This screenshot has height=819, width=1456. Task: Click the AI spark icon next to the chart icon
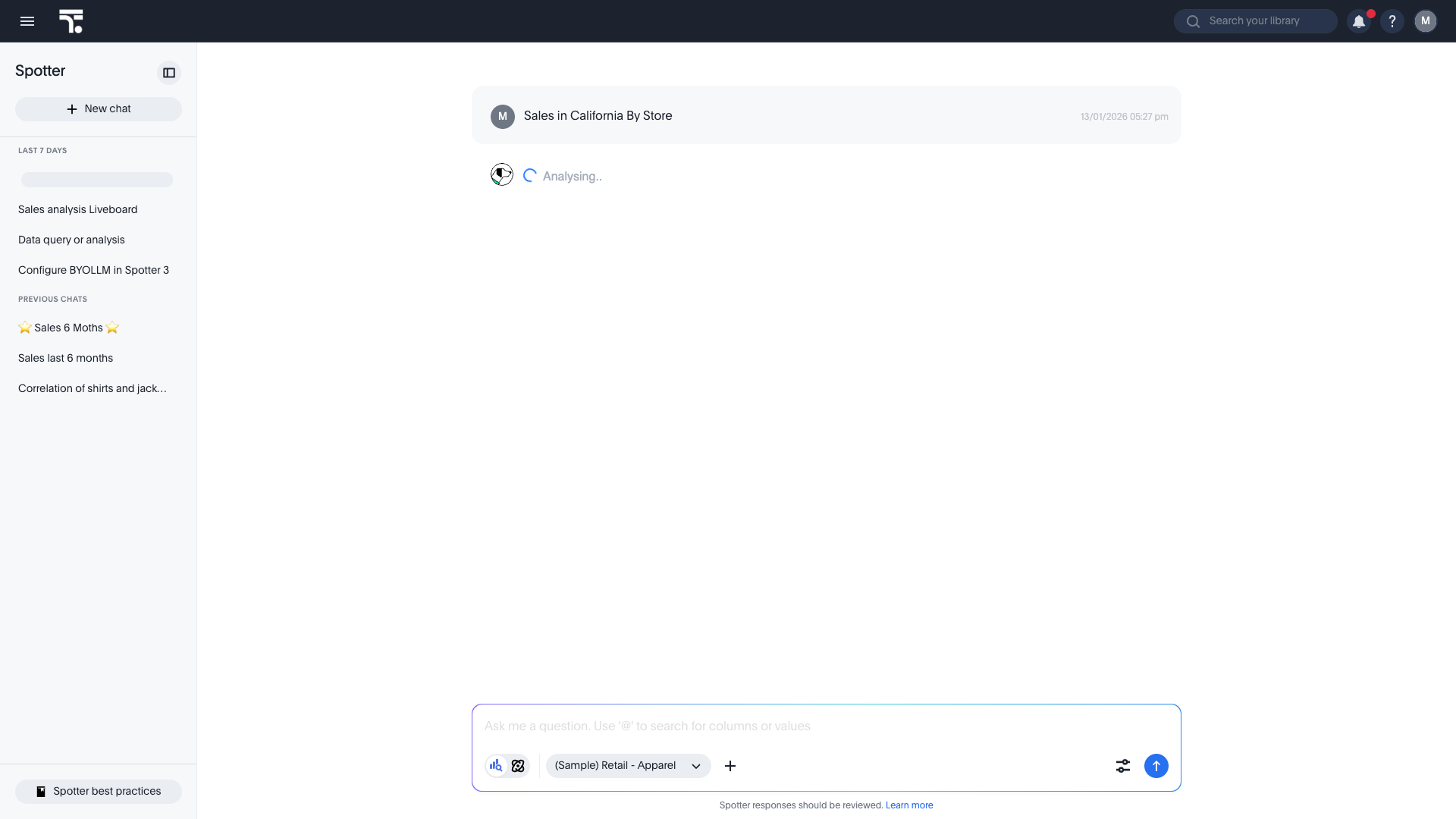[517, 766]
